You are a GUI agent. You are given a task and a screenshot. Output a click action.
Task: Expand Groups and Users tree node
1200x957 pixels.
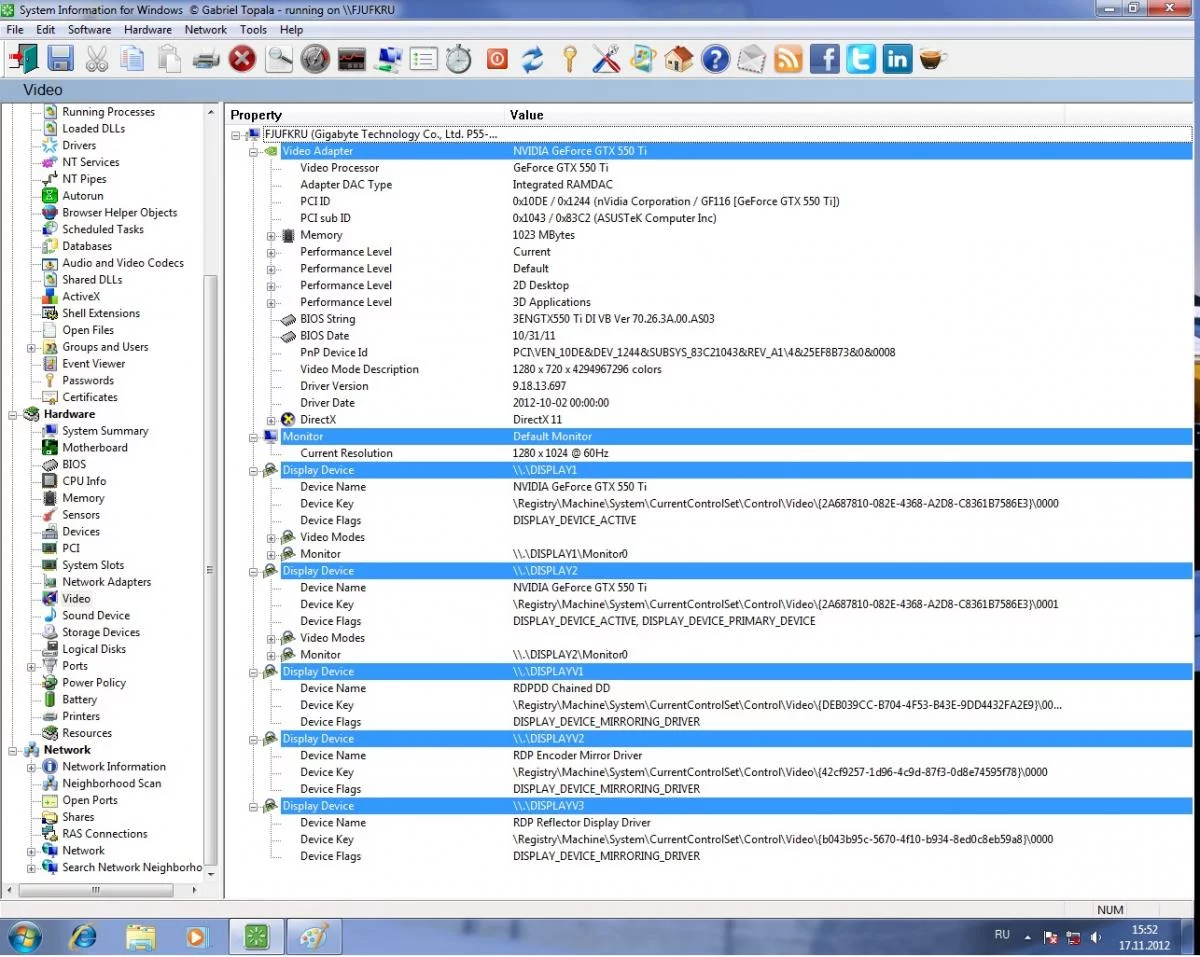[31, 348]
